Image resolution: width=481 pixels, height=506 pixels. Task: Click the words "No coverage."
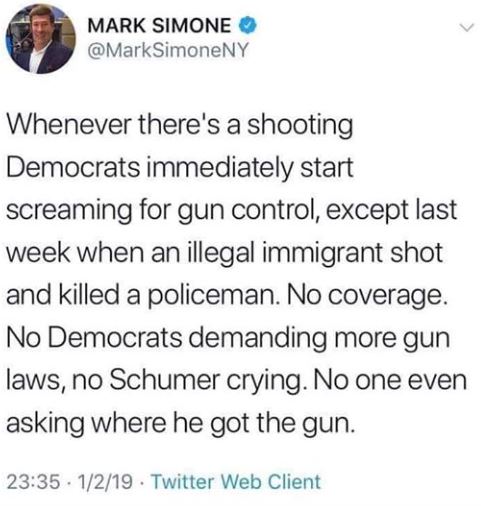(x=366, y=296)
